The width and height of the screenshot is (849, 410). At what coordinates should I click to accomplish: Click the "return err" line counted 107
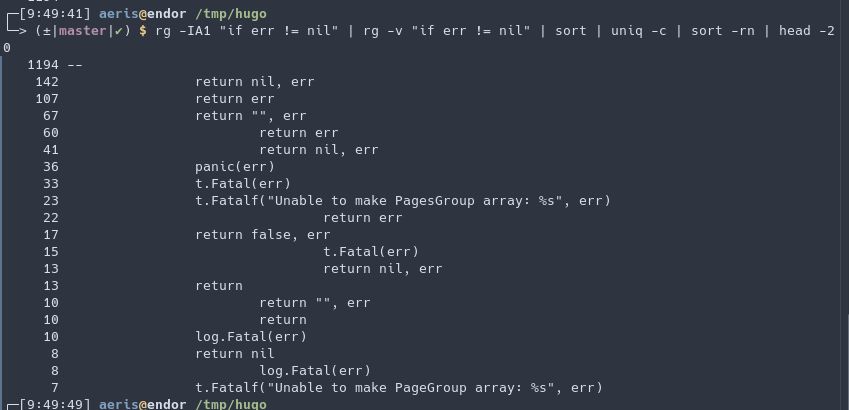pyautogui.click(x=234, y=99)
